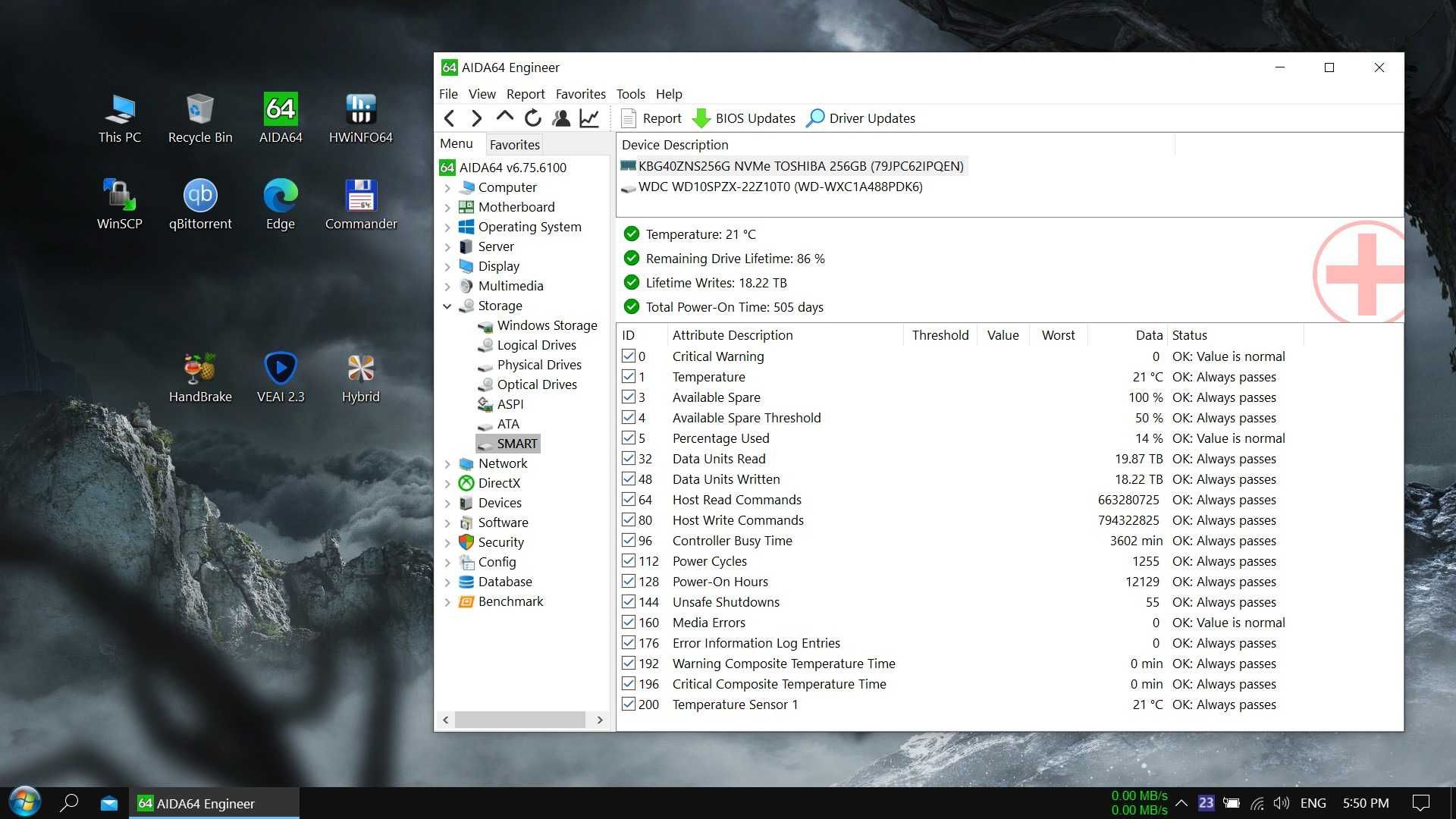Toggle the Temperature Sensor 1 checkbox
This screenshot has height=819, width=1456.
click(x=629, y=704)
